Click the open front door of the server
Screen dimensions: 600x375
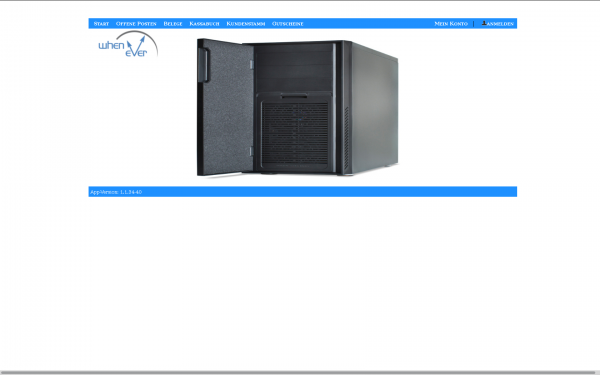[x=225, y=107]
